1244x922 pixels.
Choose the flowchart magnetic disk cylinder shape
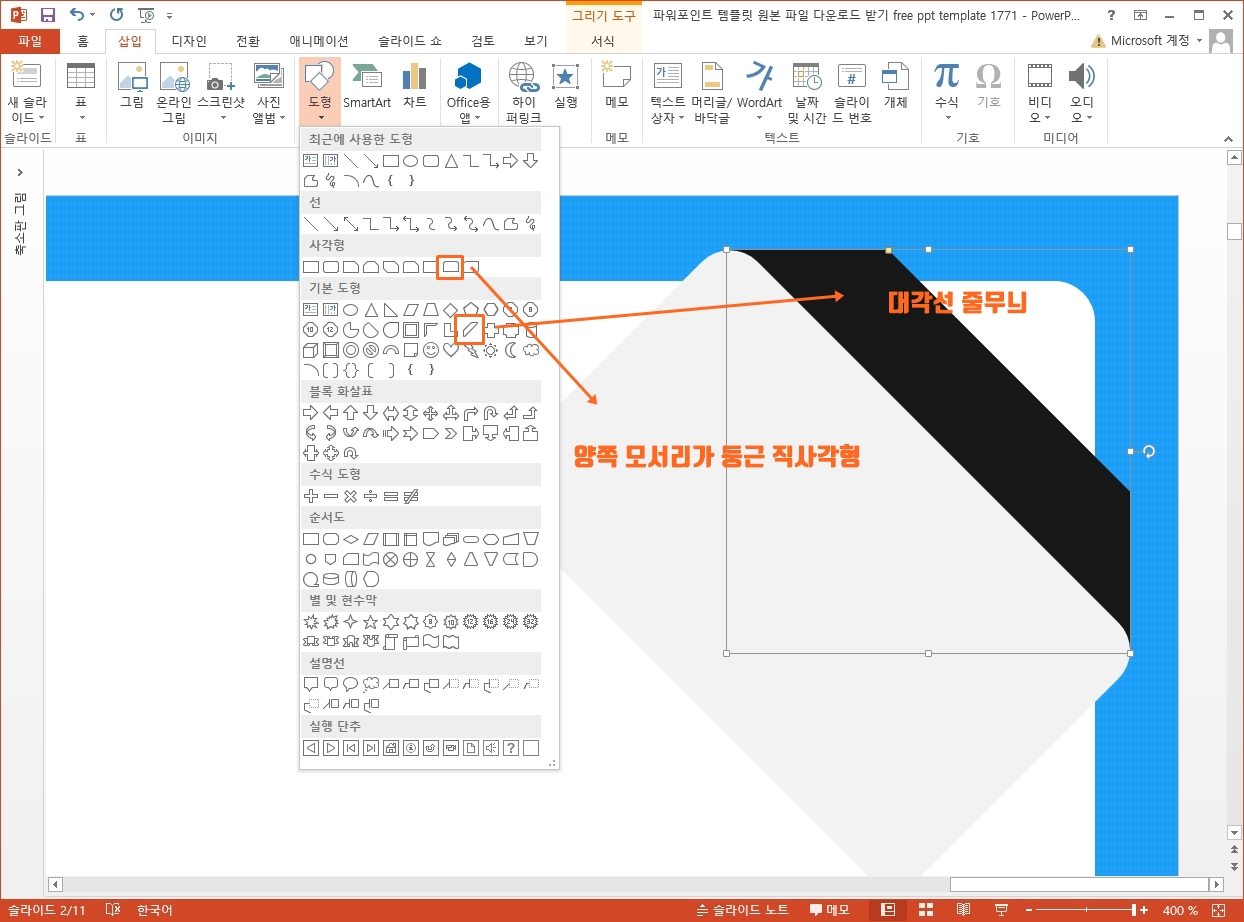(x=331, y=579)
